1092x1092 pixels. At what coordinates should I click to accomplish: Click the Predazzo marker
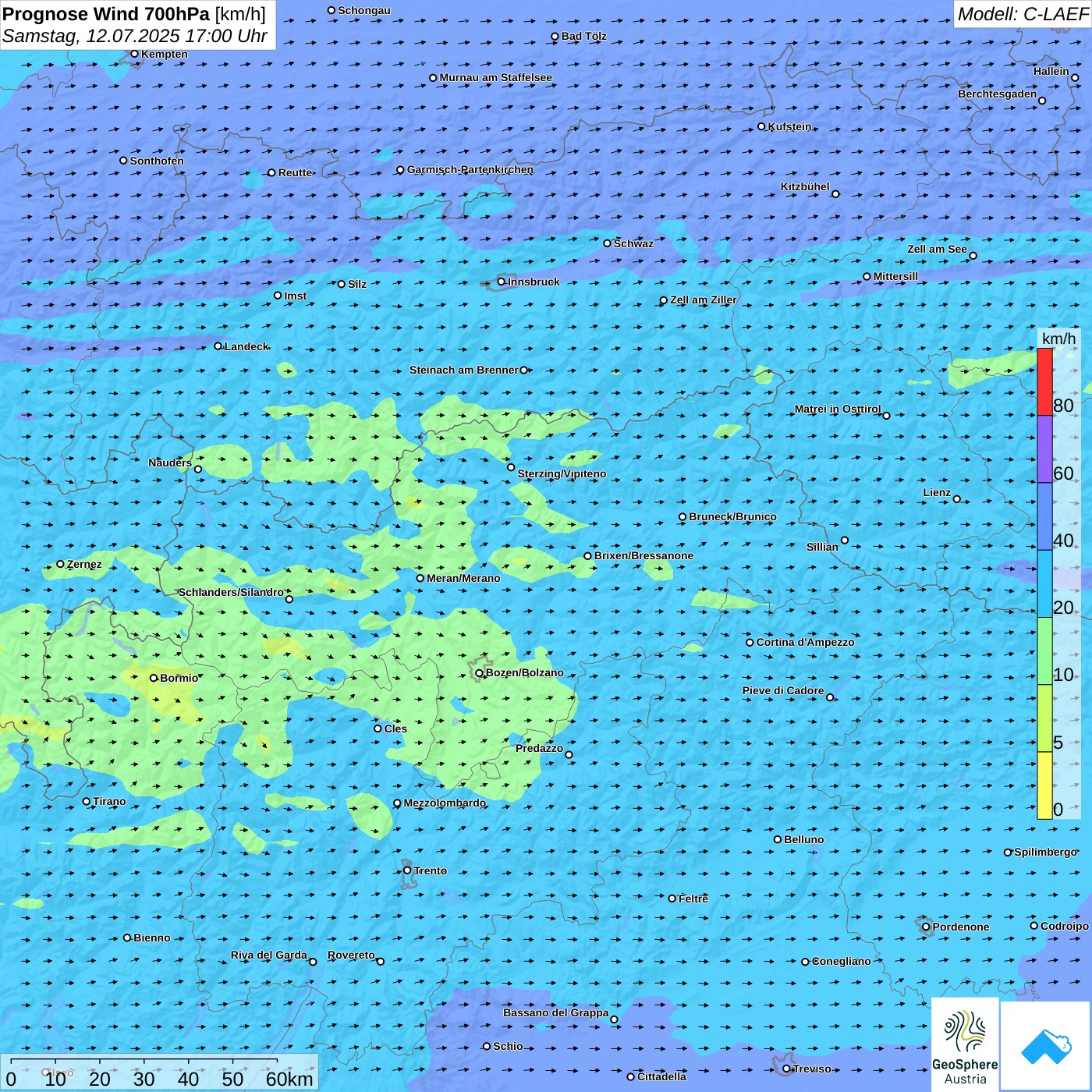click(569, 755)
